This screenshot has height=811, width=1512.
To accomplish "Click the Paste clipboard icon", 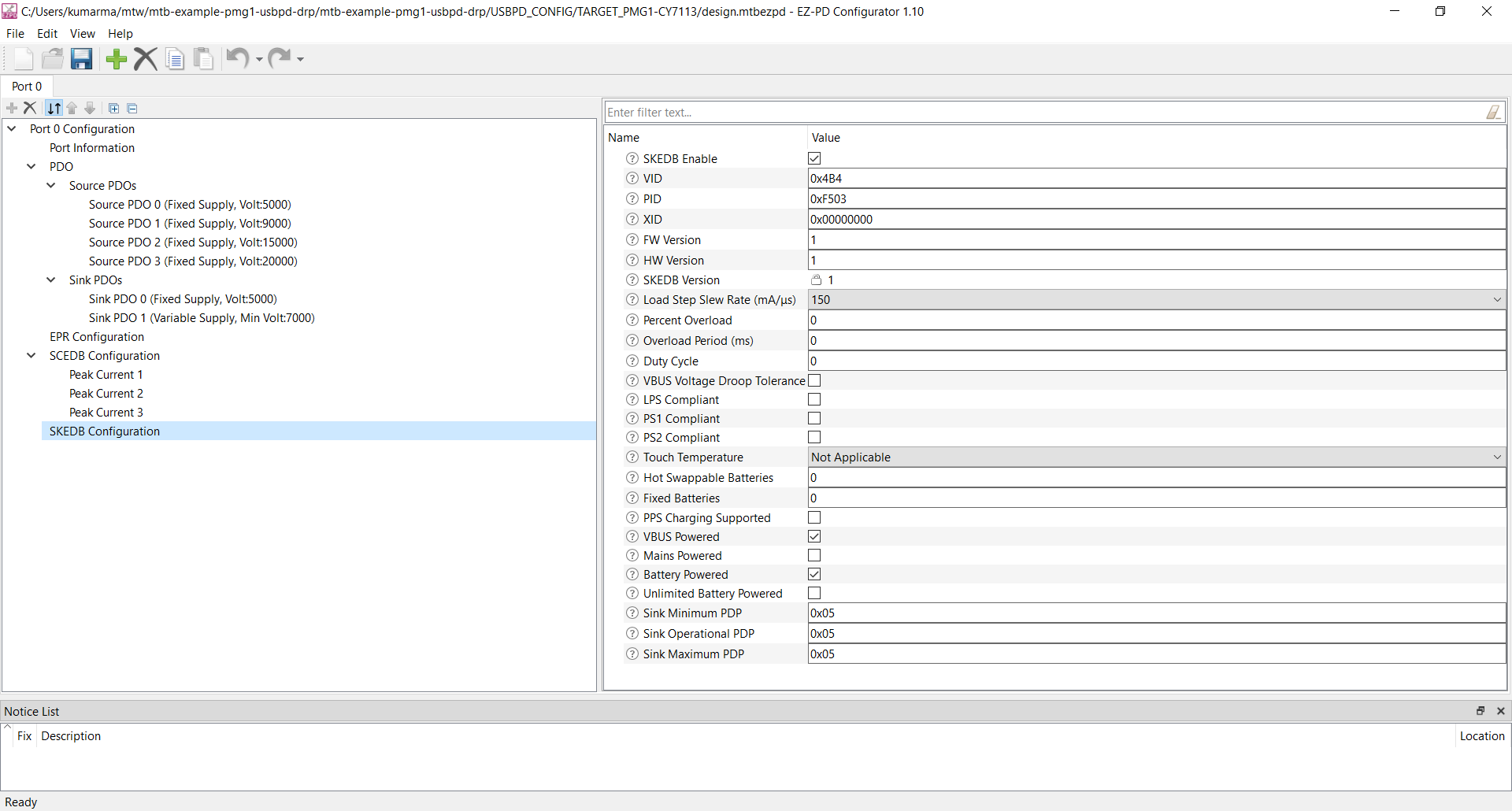I will coord(204,59).
